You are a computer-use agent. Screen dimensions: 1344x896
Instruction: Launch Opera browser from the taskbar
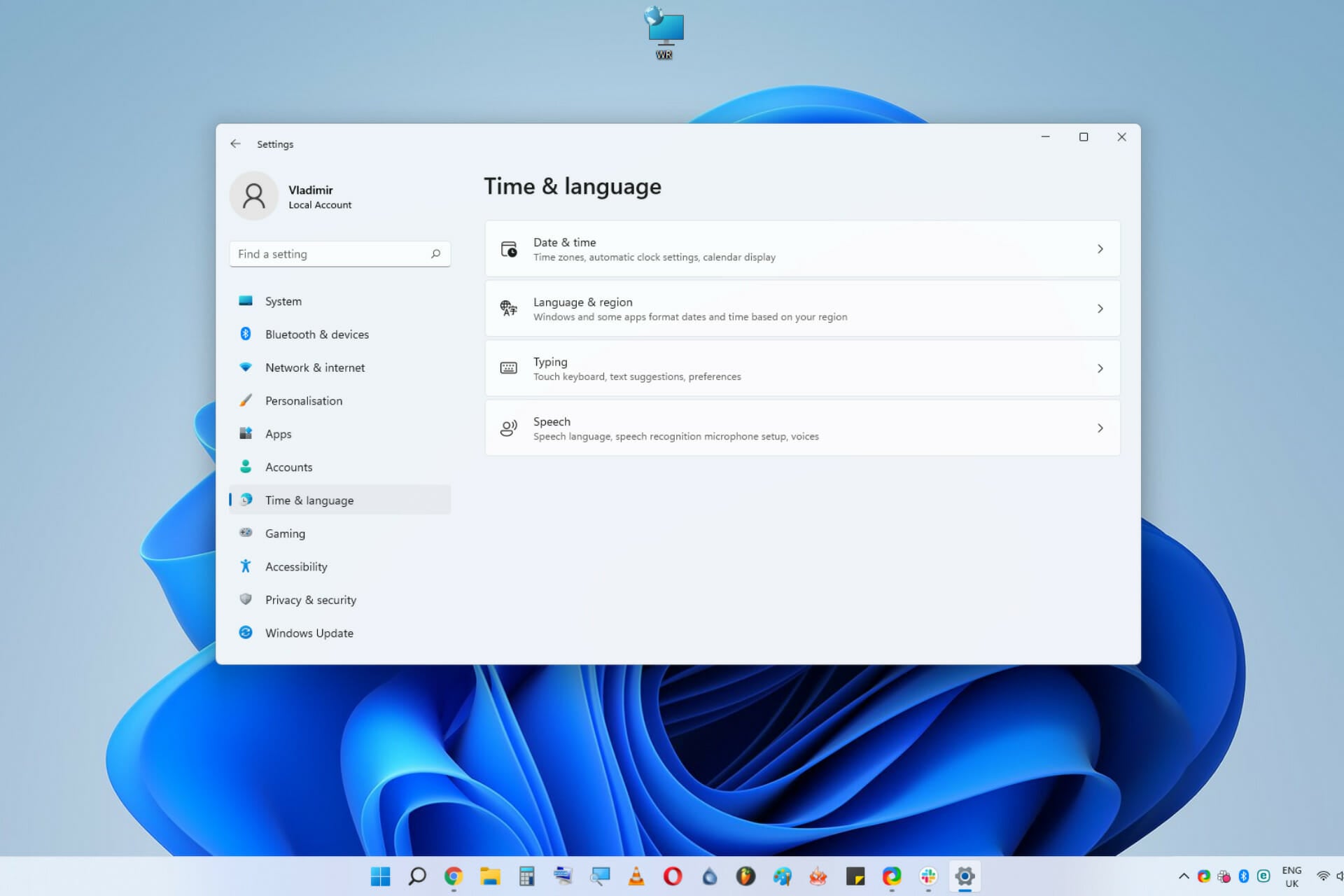tap(672, 876)
